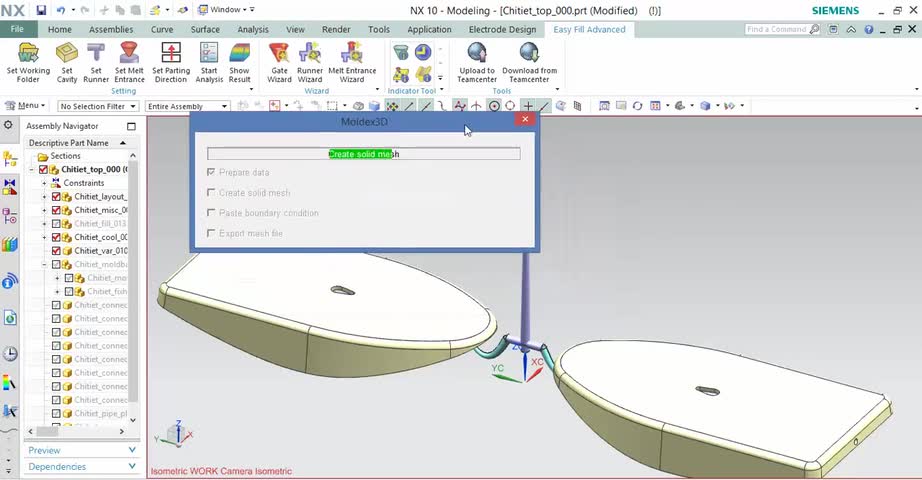Expand the Preview panel

(x=82, y=450)
